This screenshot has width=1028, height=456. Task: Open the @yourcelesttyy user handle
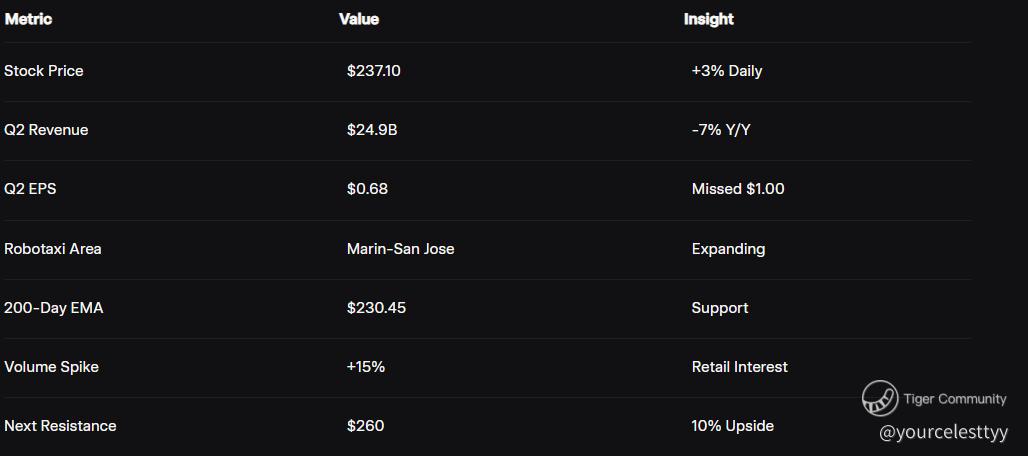(x=944, y=433)
